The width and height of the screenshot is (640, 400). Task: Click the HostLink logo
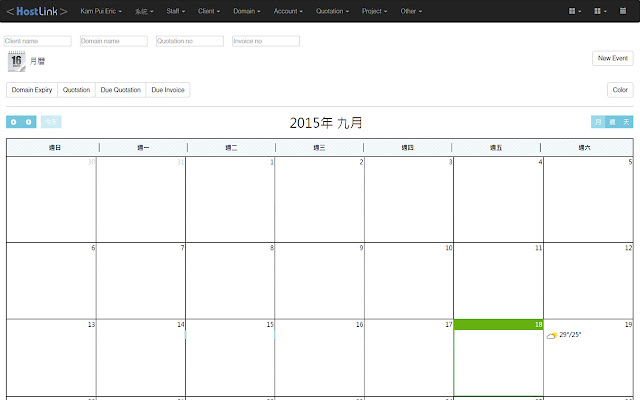(x=36, y=11)
